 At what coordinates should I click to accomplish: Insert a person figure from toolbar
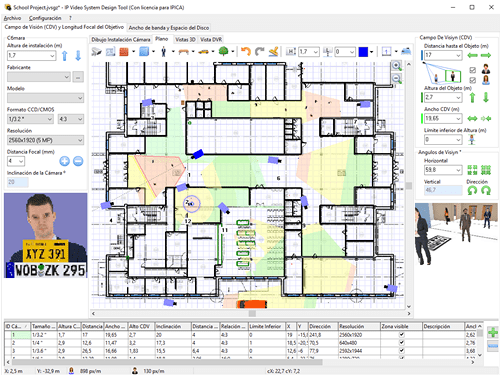coord(163,52)
